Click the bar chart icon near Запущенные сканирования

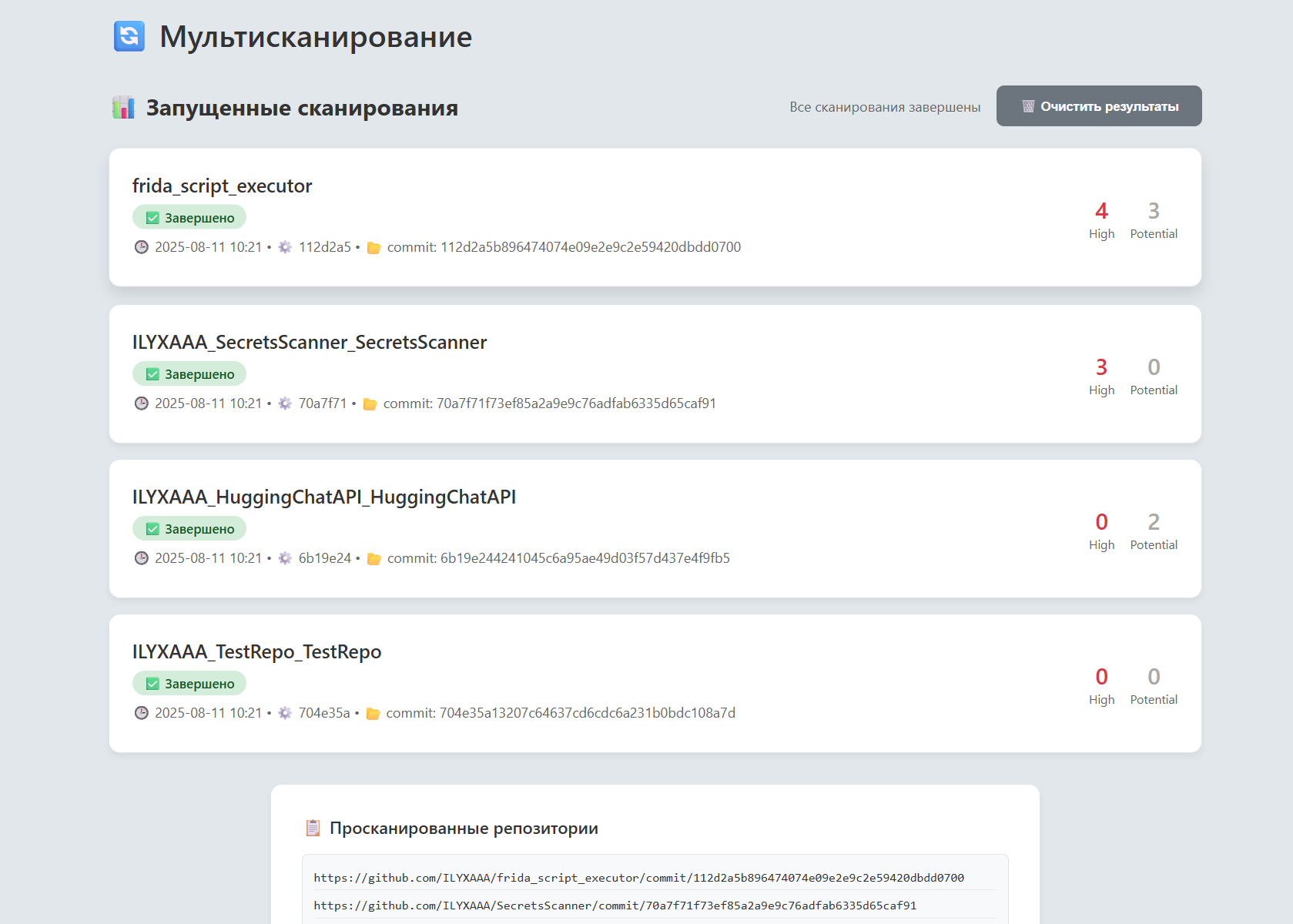(123, 108)
